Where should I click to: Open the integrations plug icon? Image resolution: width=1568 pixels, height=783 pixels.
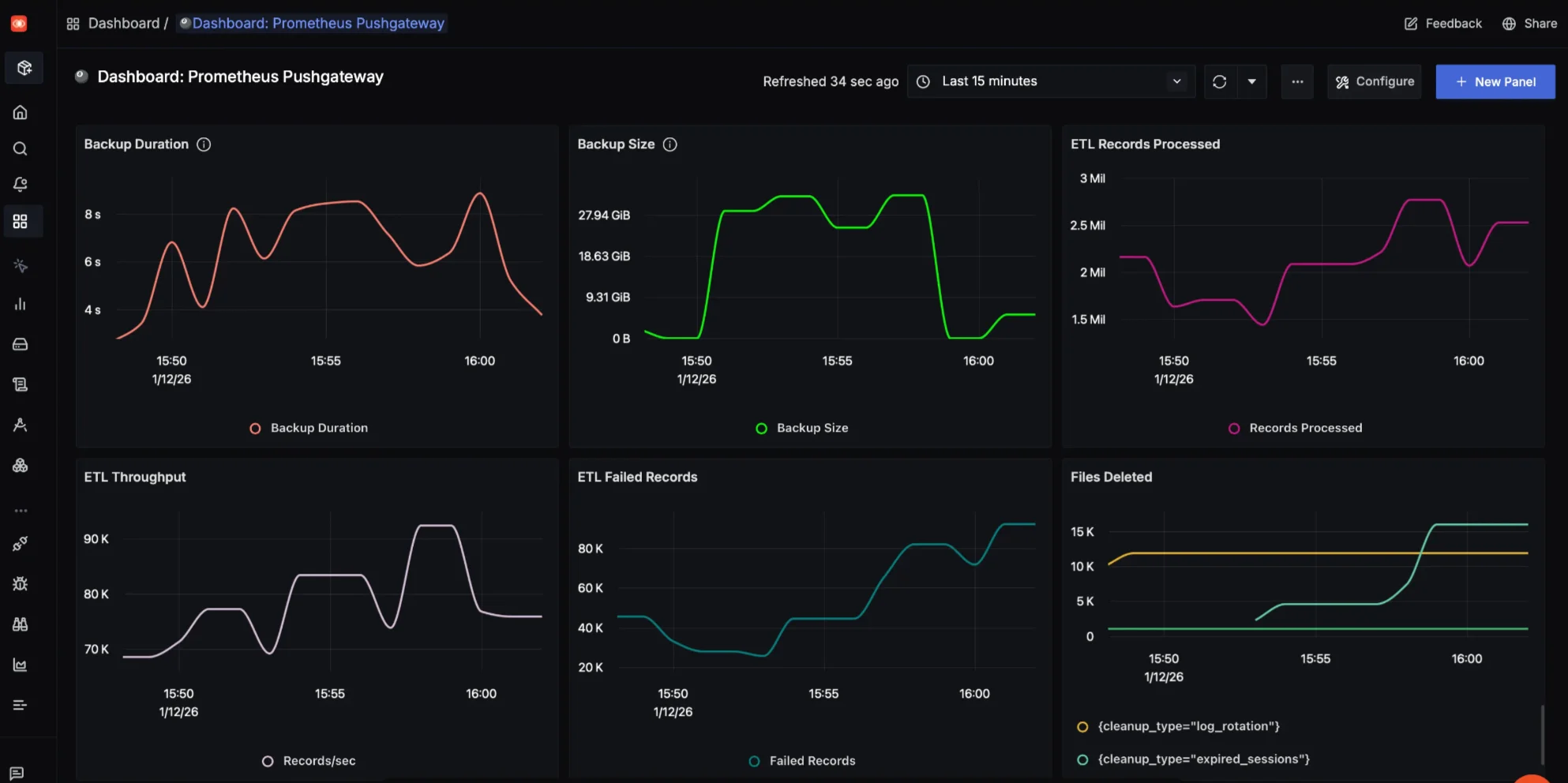(x=20, y=543)
